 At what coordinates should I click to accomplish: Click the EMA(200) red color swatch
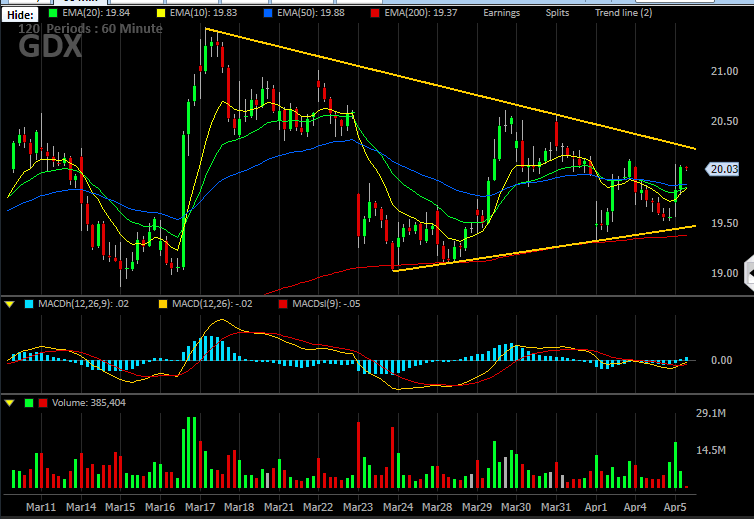(x=375, y=13)
